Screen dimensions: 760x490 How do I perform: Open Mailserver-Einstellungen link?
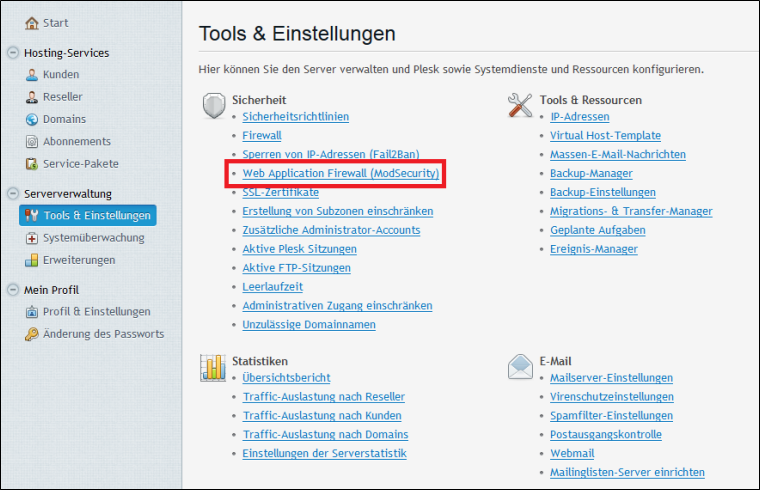pos(611,378)
